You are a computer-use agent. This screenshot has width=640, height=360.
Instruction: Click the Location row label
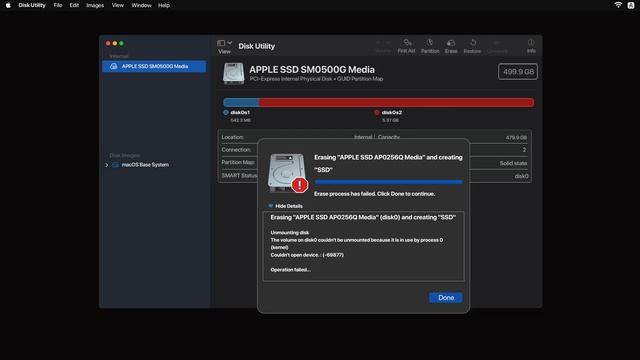click(233, 137)
